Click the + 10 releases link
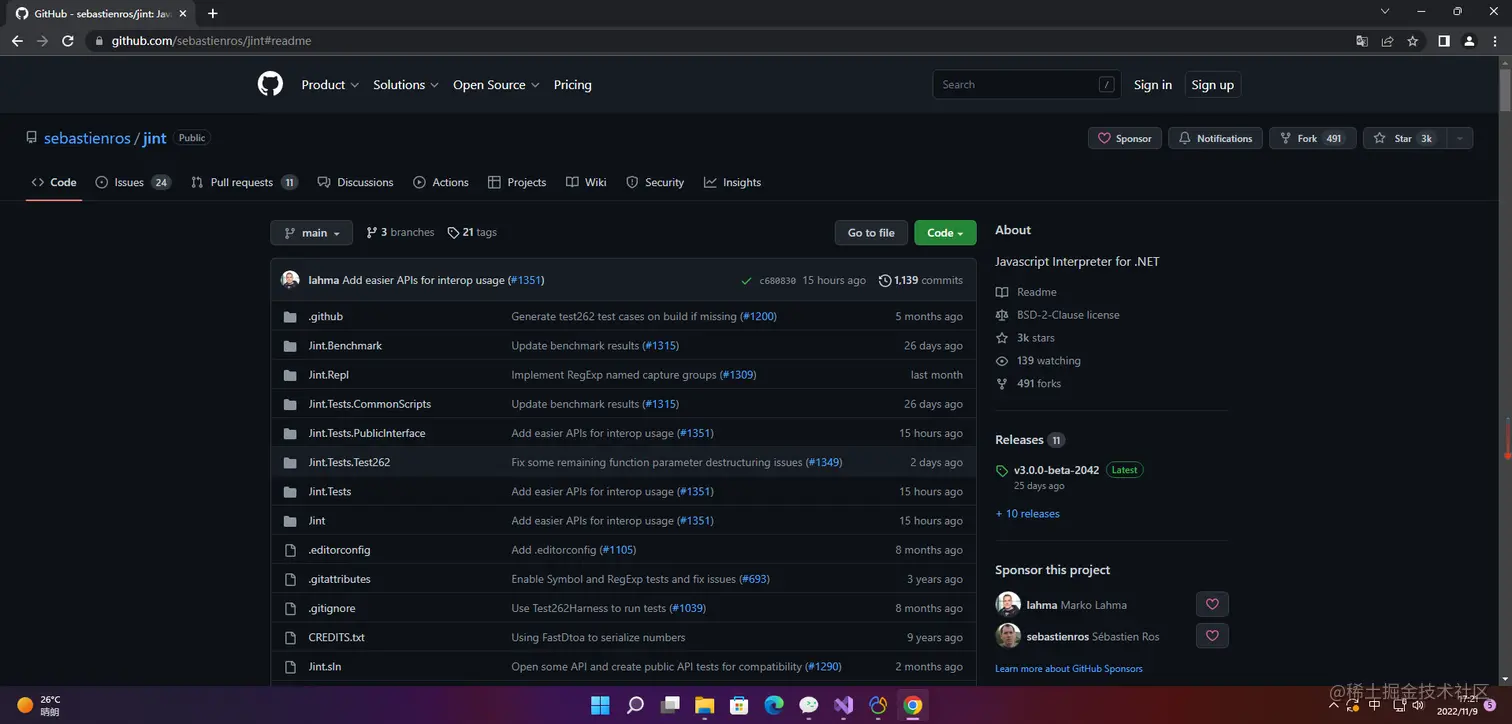This screenshot has width=1512, height=724. pyautogui.click(x=1027, y=514)
